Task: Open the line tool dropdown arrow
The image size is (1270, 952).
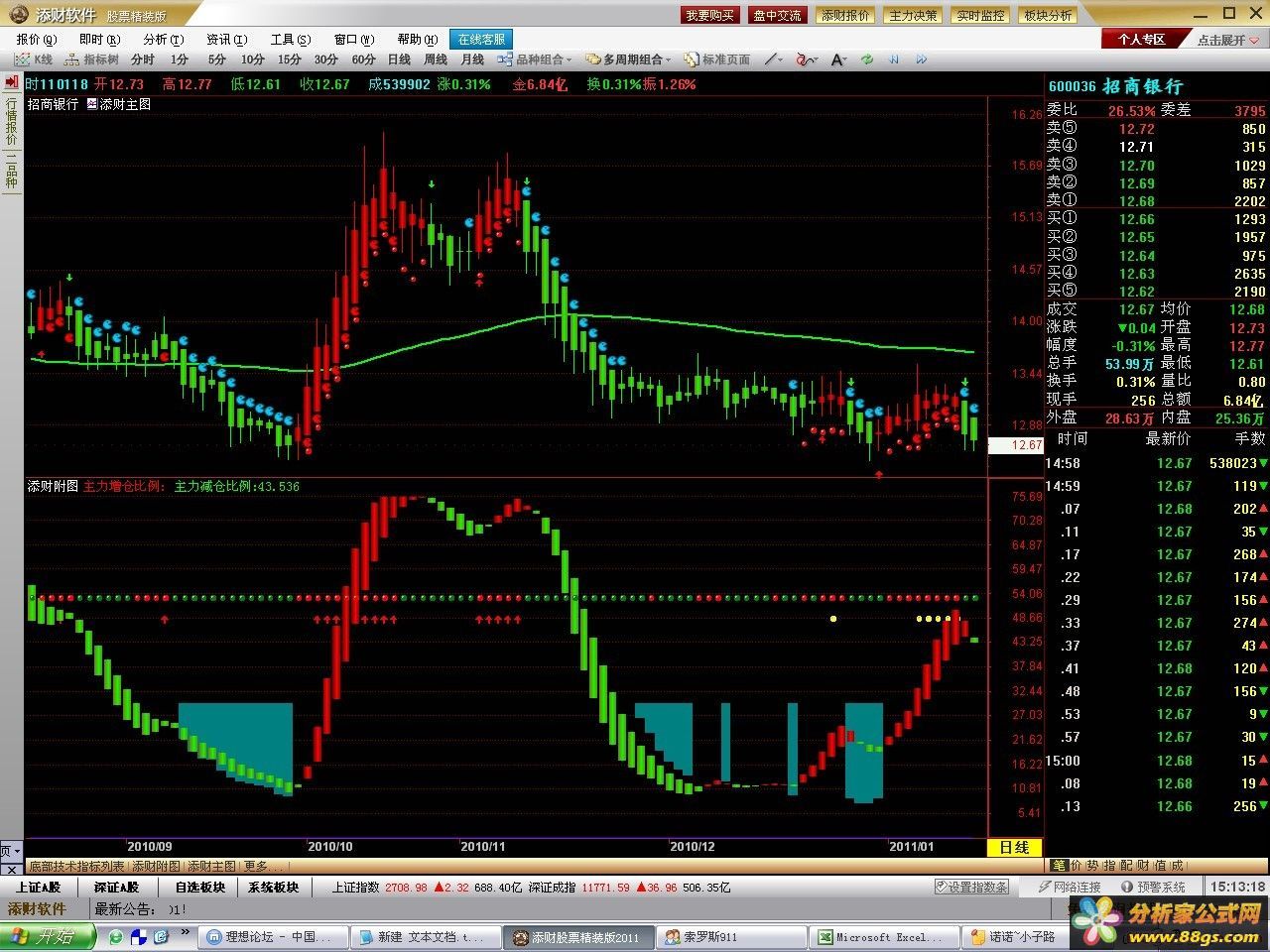Action: coord(782,60)
